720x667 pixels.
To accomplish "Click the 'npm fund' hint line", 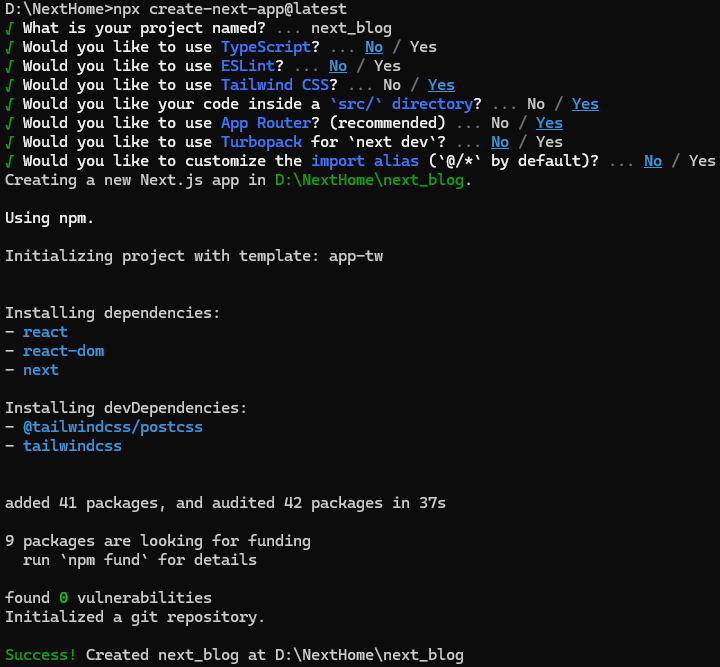I will [140, 560].
